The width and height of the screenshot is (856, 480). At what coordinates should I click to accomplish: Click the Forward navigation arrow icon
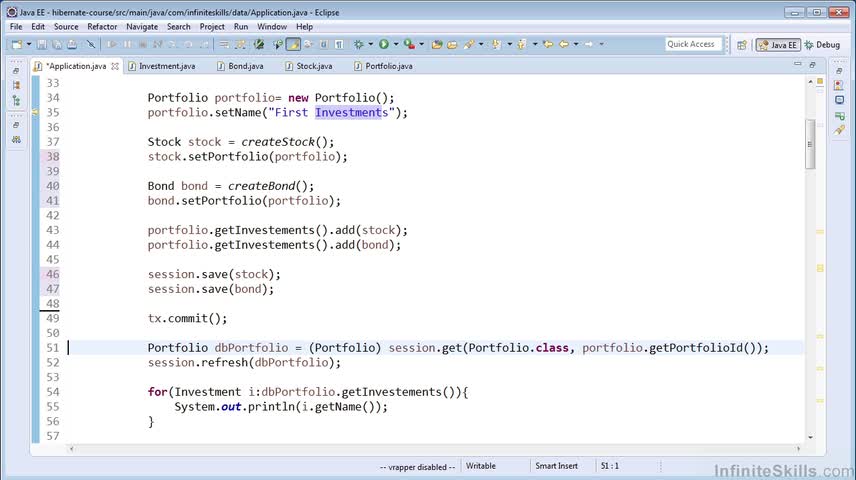(589, 44)
